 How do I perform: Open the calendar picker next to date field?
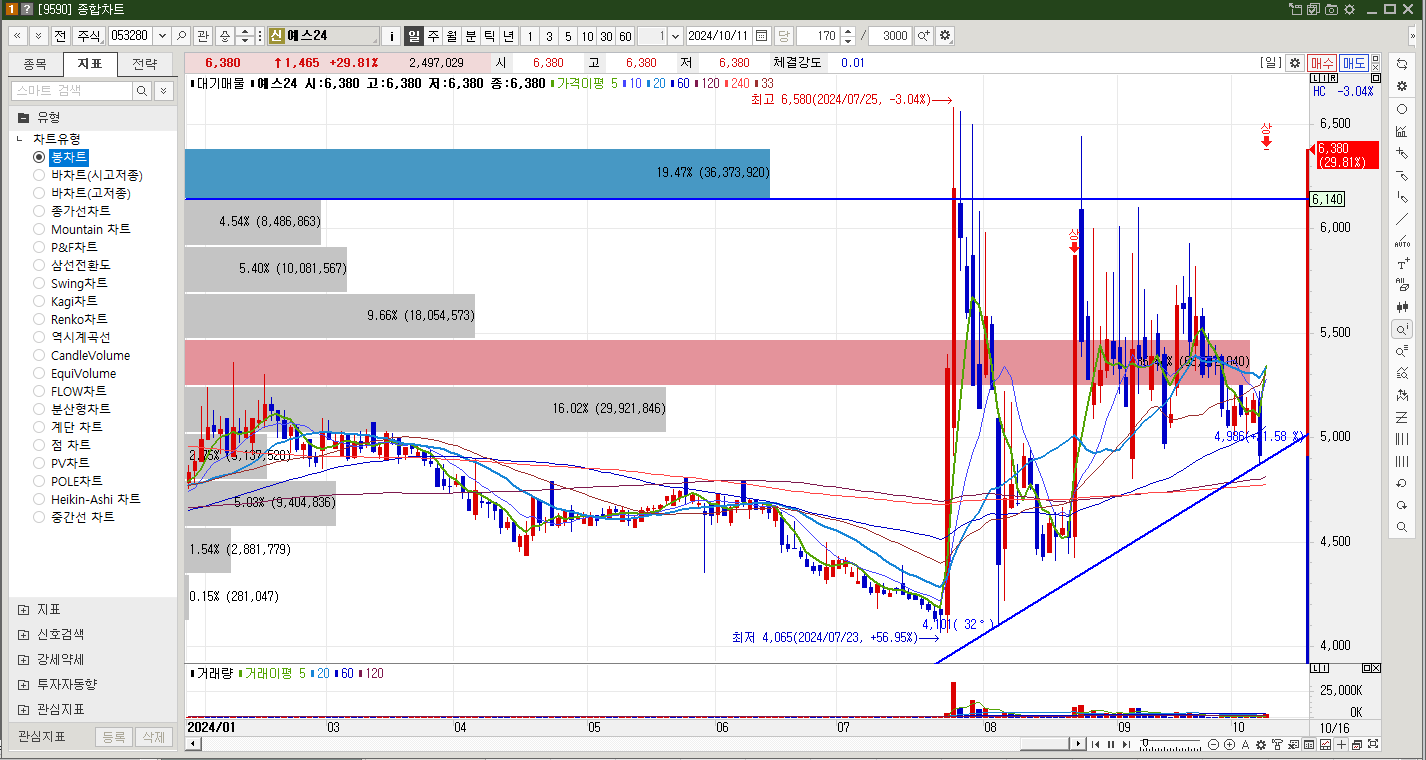click(x=762, y=36)
